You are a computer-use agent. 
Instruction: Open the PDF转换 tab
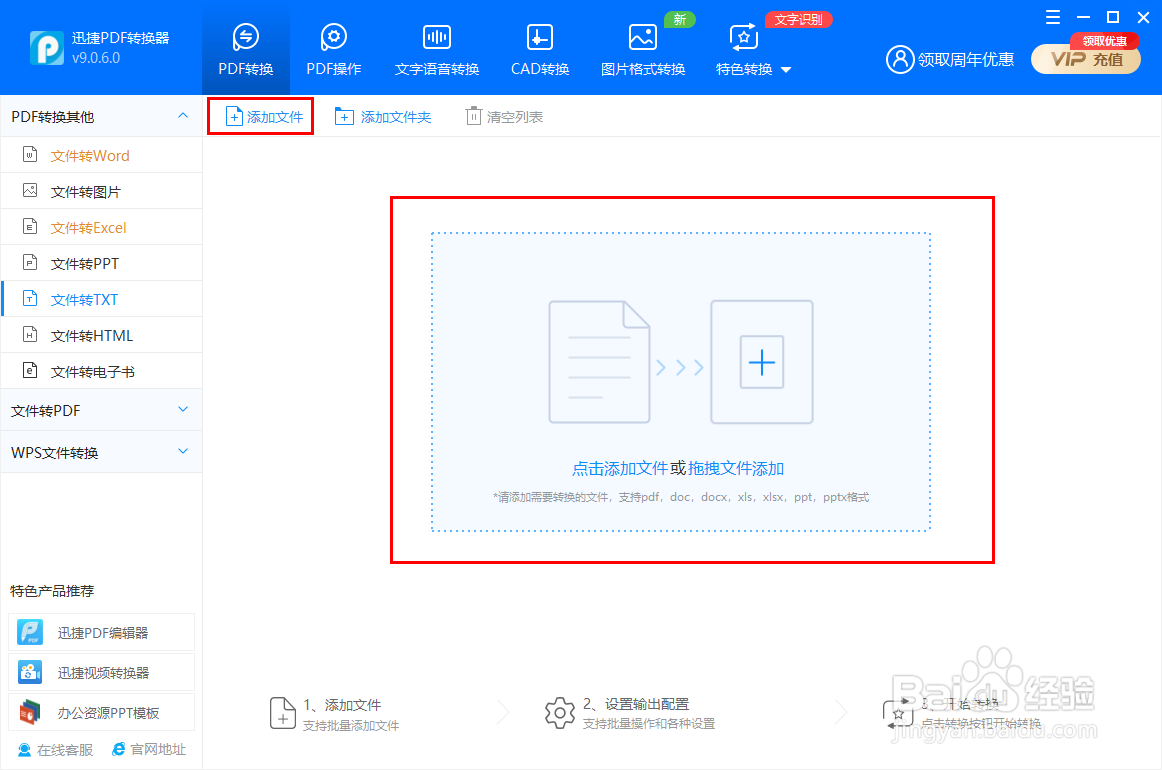pos(245,49)
